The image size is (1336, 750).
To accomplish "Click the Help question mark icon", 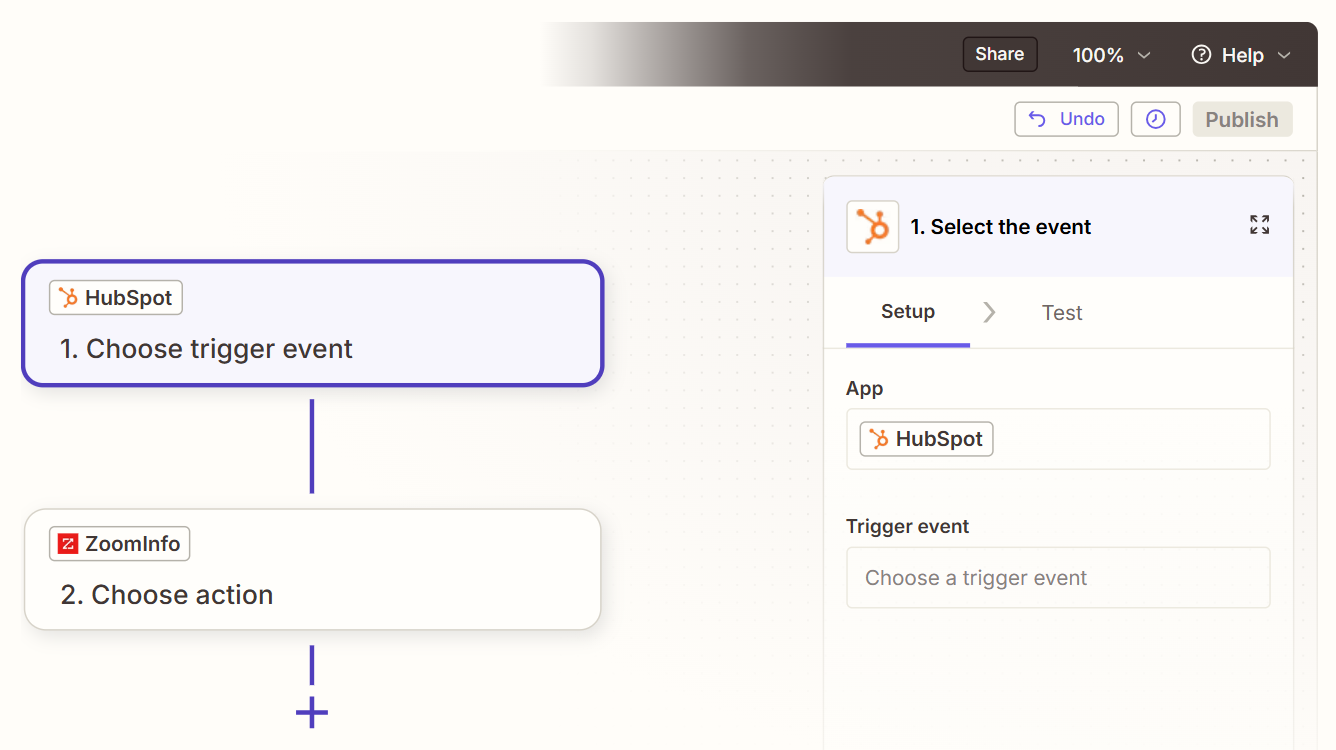I will 1201,55.
